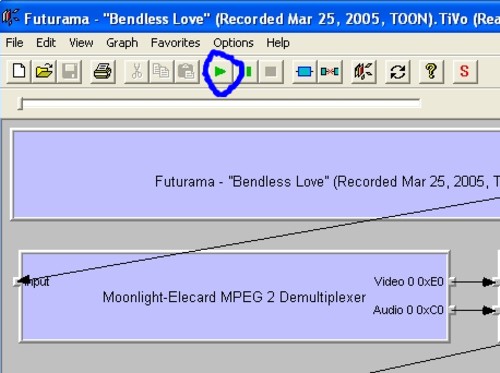Select the Moonlight-Elecard MPEG 2 Demultiplexer filter

[x=234, y=297]
